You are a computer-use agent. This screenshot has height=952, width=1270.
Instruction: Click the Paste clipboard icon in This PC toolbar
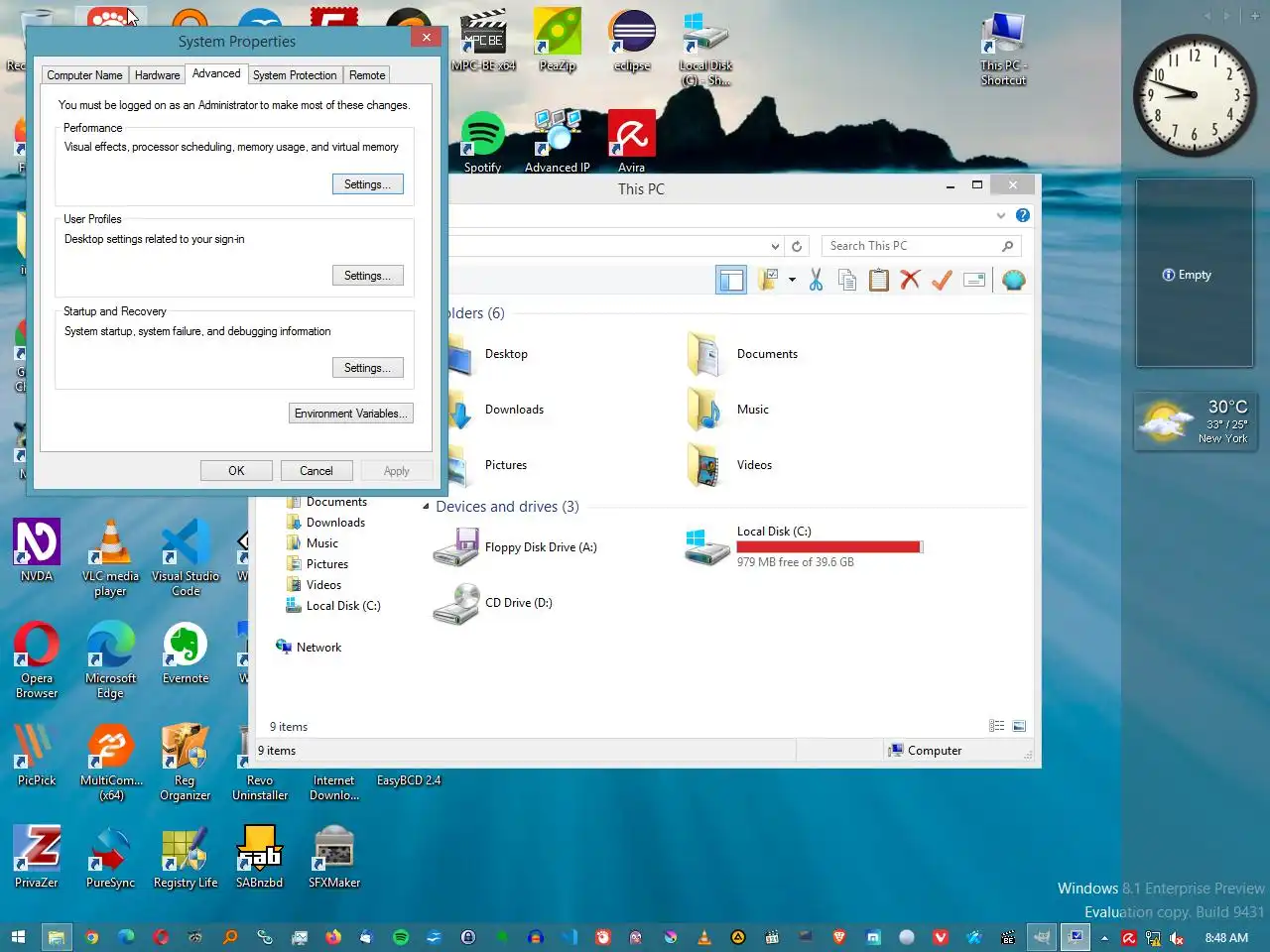click(x=879, y=281)
